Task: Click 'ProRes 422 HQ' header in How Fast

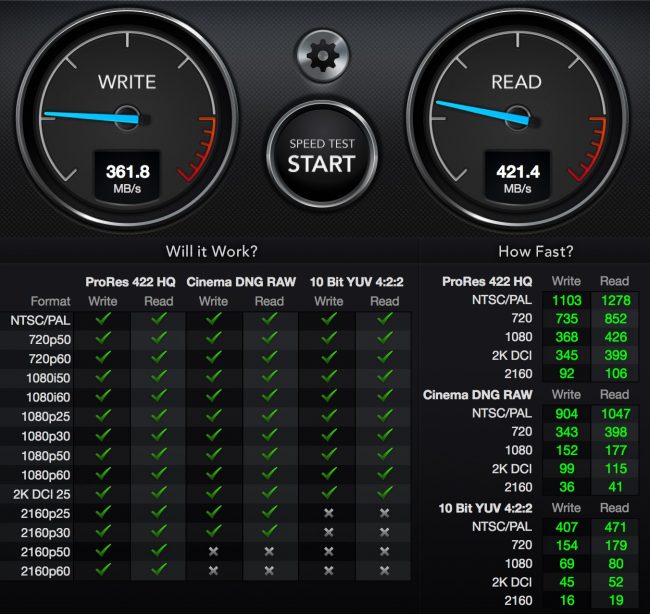Action: [487, 282]
